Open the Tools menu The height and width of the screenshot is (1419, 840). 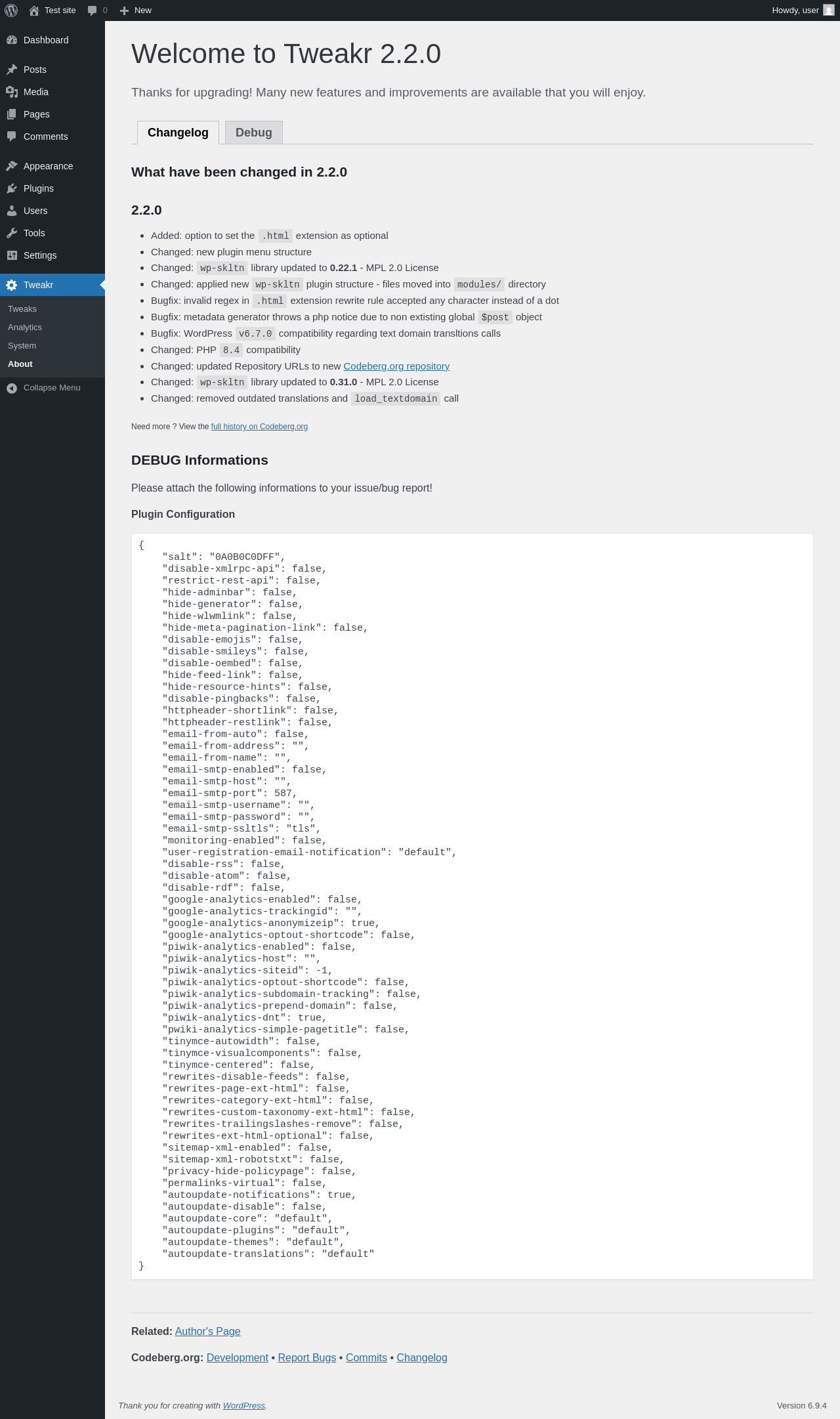34,233
